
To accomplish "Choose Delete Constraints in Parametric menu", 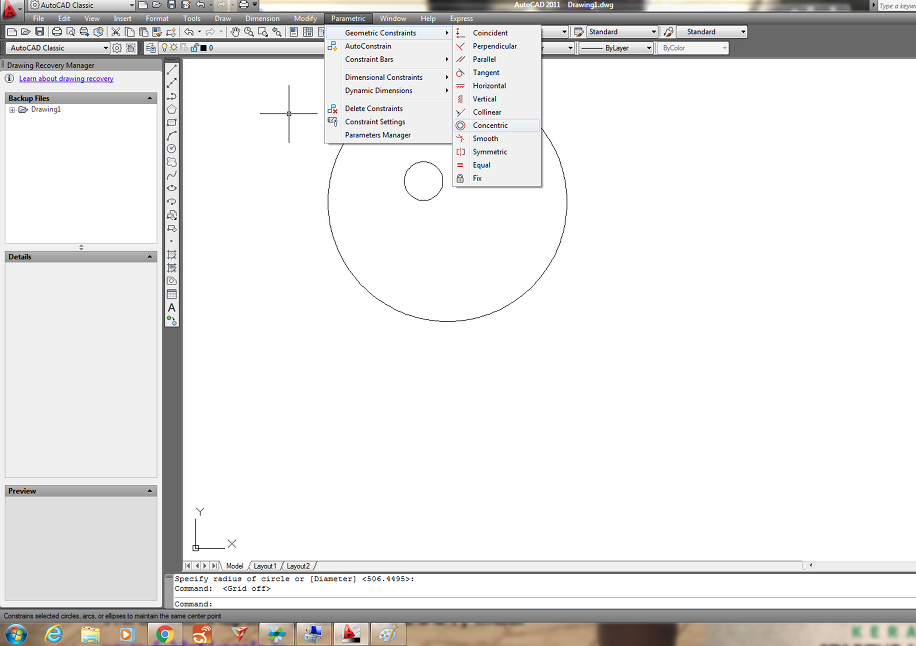I will tap(388, 109).
